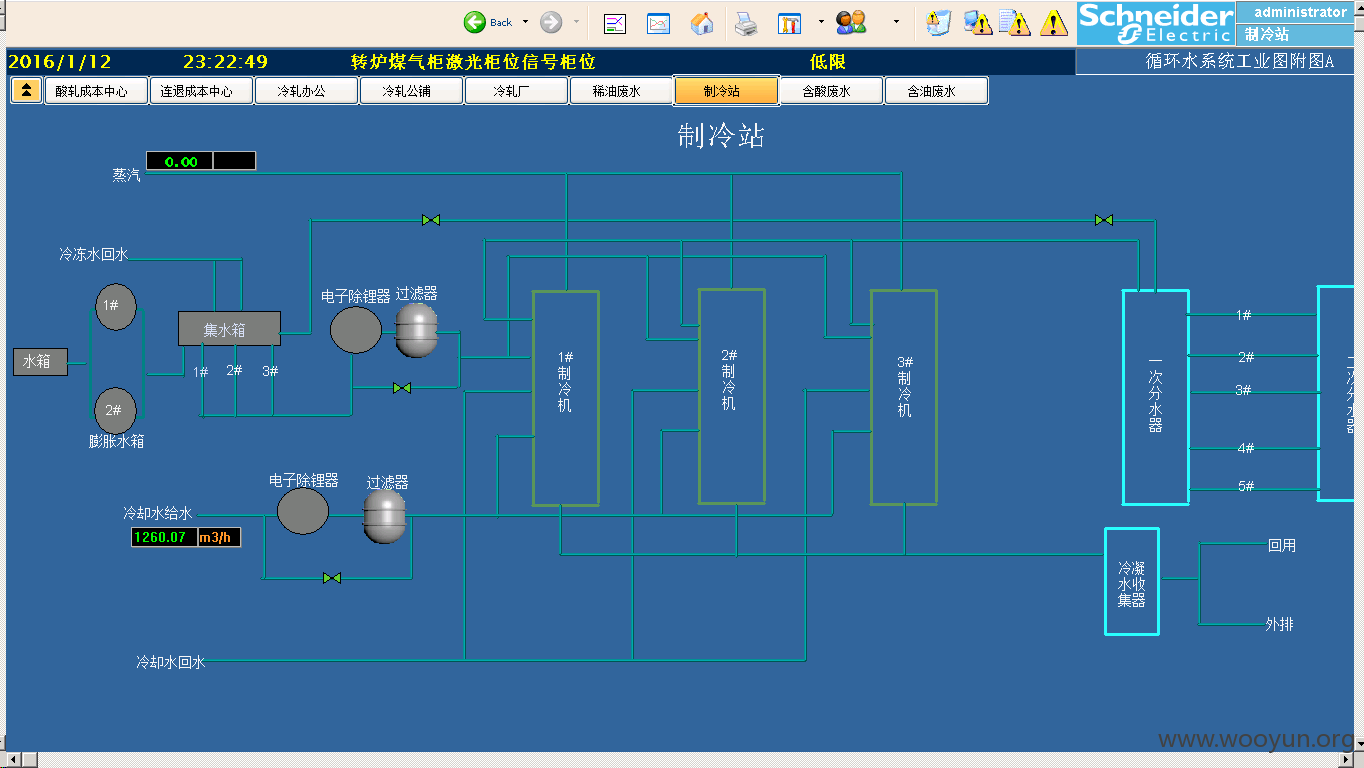Click the valve below upper 过滤器

pyautogui.click(x=402, y=388)
